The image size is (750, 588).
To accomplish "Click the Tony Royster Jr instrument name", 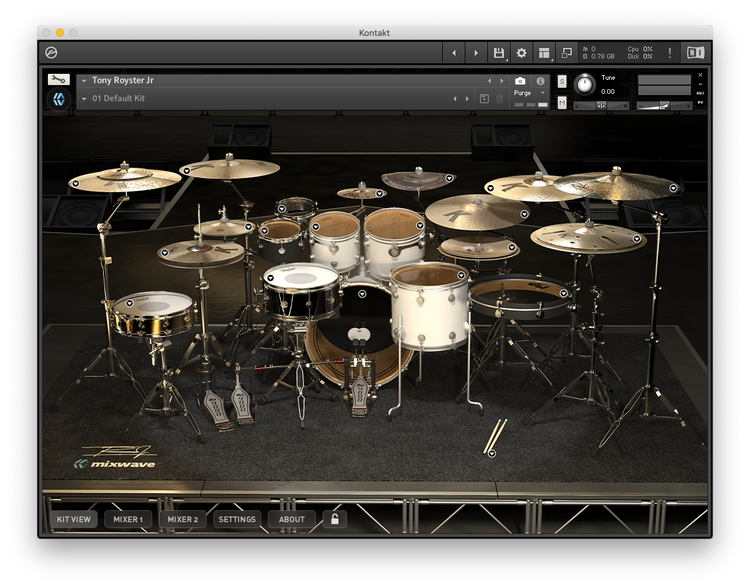I will [x=123, y=80].
